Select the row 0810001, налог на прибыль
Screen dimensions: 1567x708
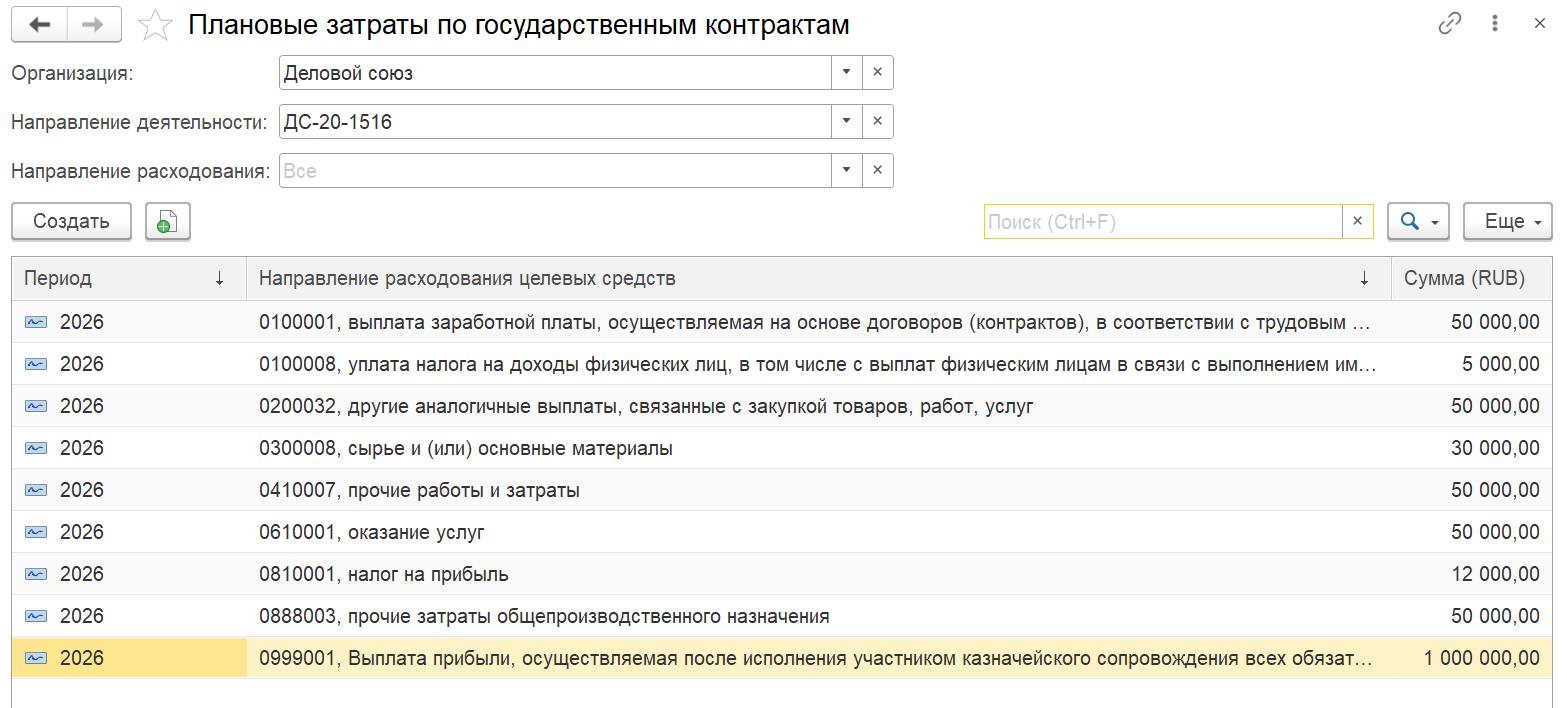782,574
